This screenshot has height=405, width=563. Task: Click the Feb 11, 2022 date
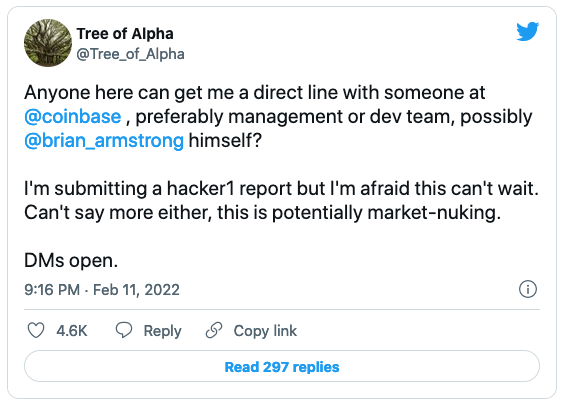136,290
